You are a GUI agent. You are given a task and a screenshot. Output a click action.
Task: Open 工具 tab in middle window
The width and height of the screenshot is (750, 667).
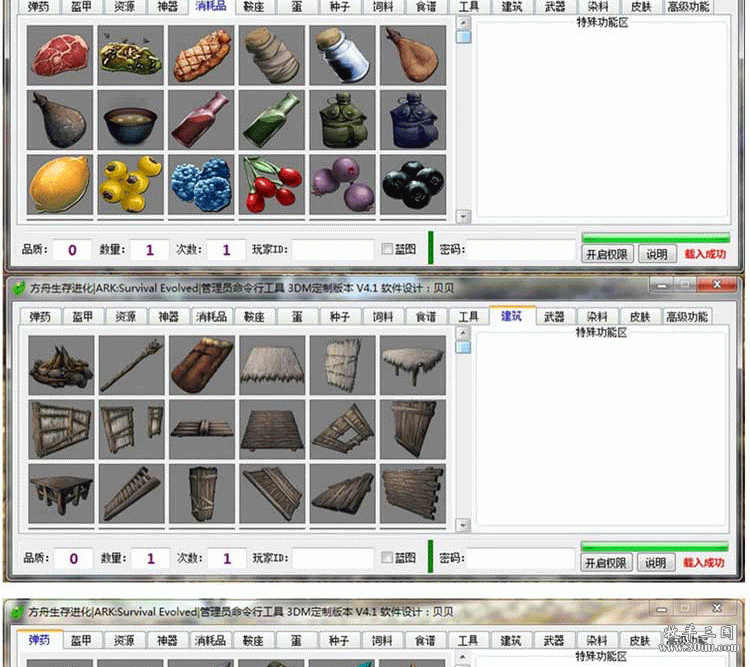click(468, 317)
